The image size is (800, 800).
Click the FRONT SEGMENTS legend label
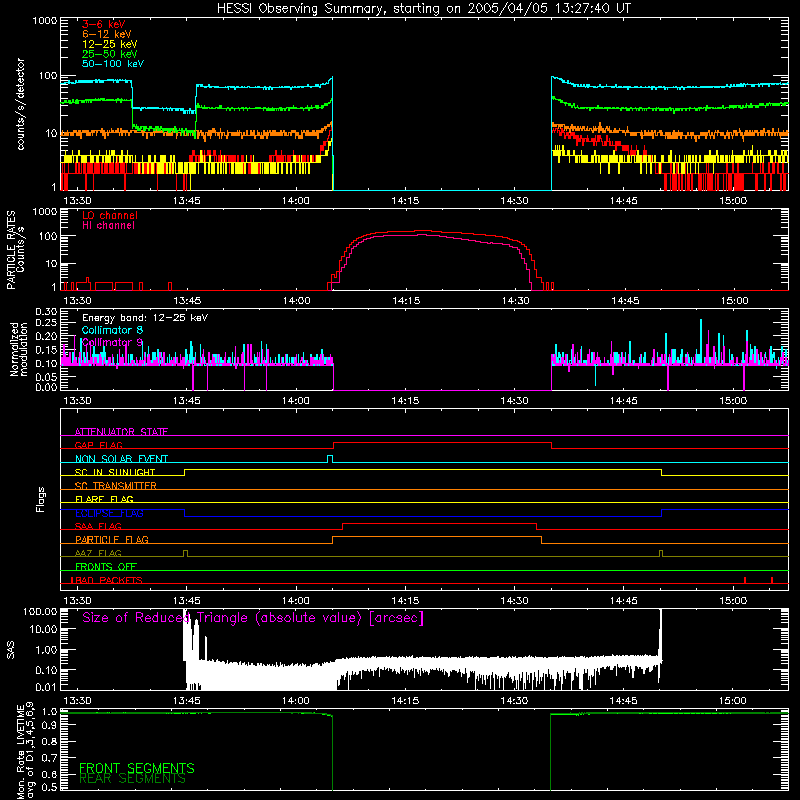coord(137,768)
